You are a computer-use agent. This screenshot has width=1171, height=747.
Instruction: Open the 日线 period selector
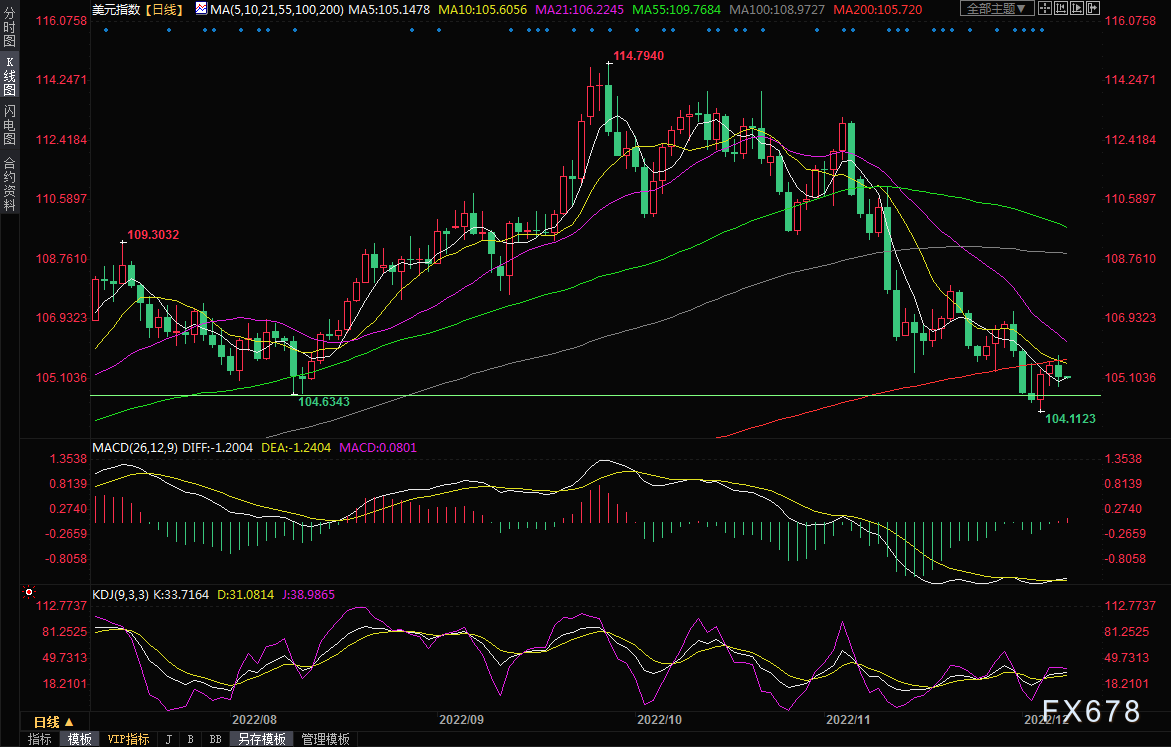click(54, 722)
